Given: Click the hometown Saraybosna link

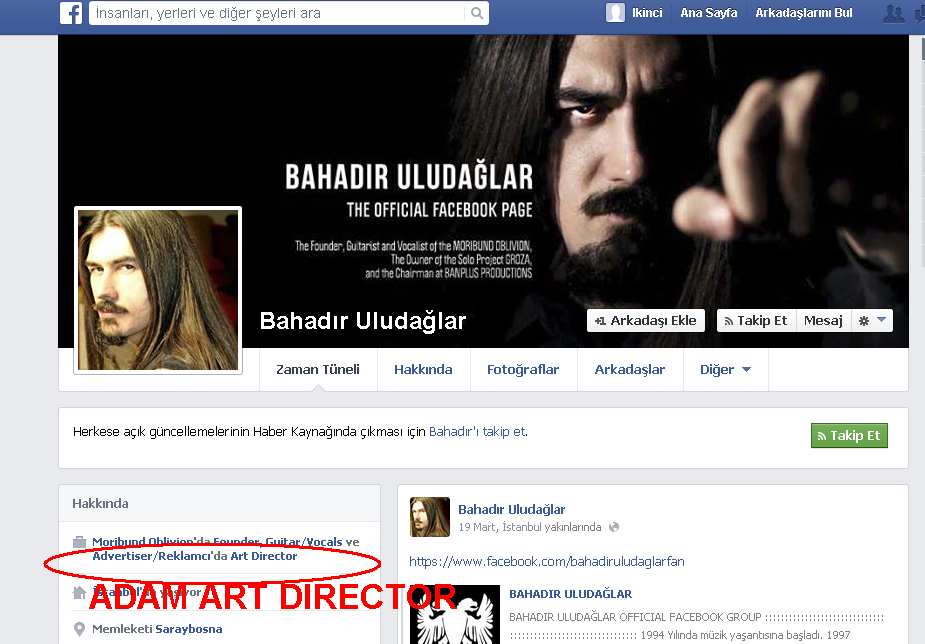Looking at the screenshot, I should 189,629.
